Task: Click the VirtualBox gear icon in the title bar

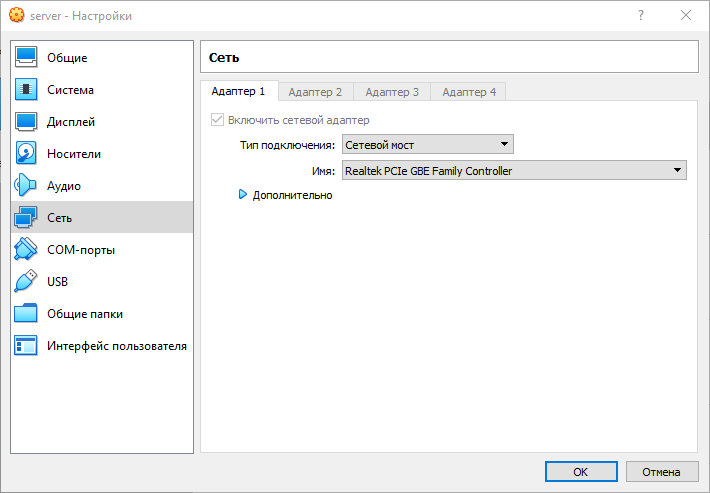Action: click(x=17, y=15)
